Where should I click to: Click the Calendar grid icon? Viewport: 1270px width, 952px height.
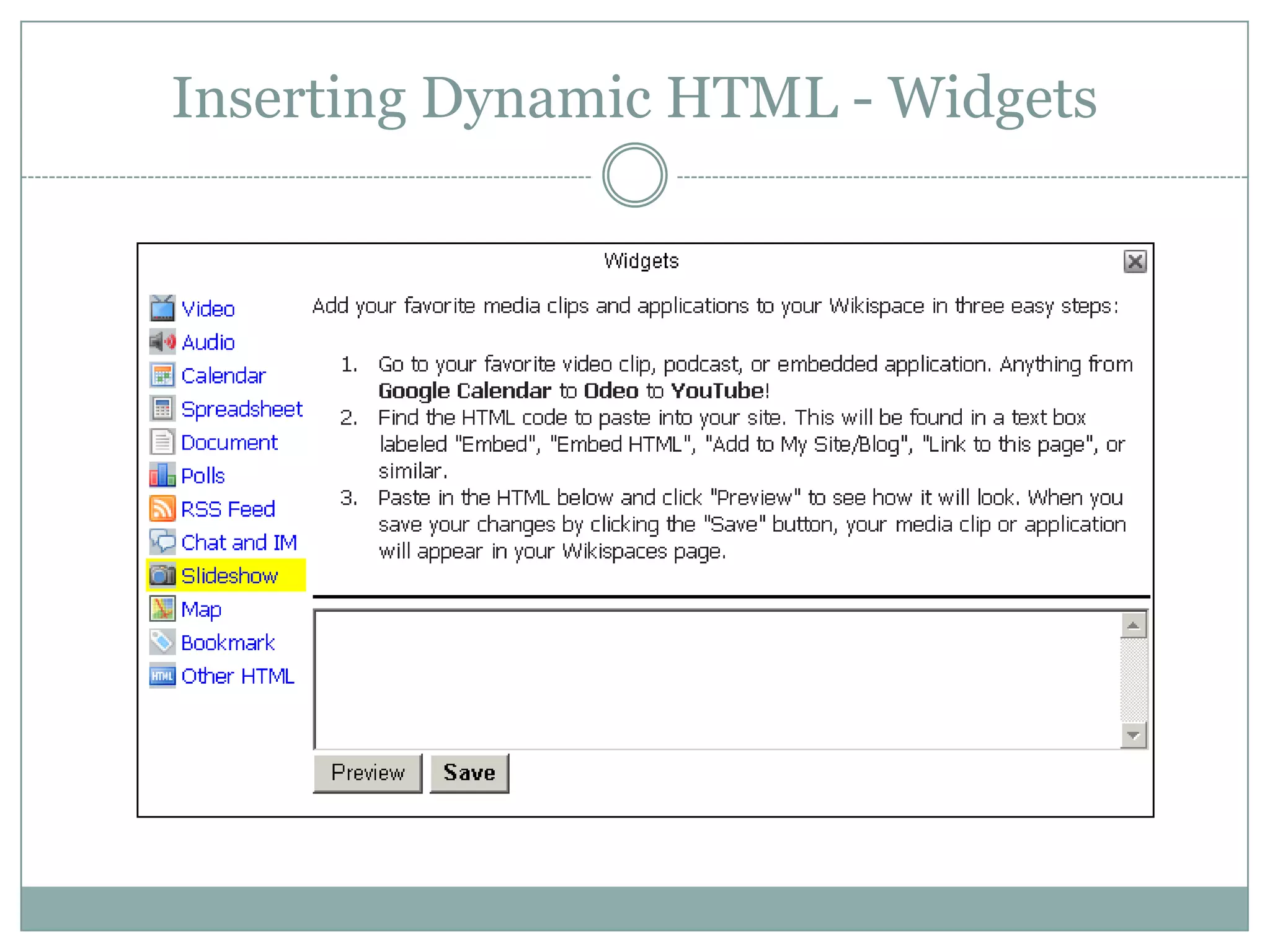[162, 375]
